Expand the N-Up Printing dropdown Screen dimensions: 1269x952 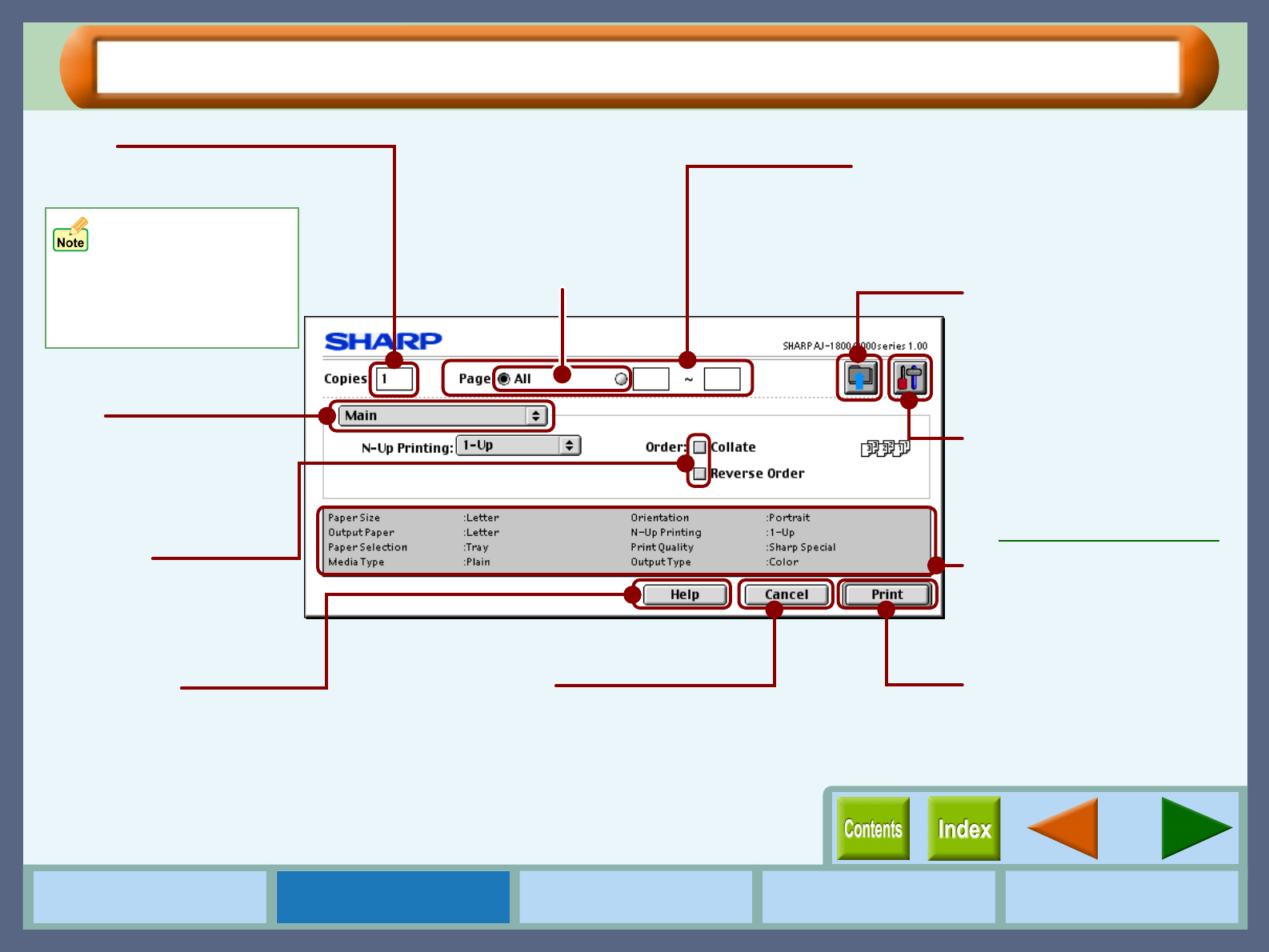click(x=518, y=446)
